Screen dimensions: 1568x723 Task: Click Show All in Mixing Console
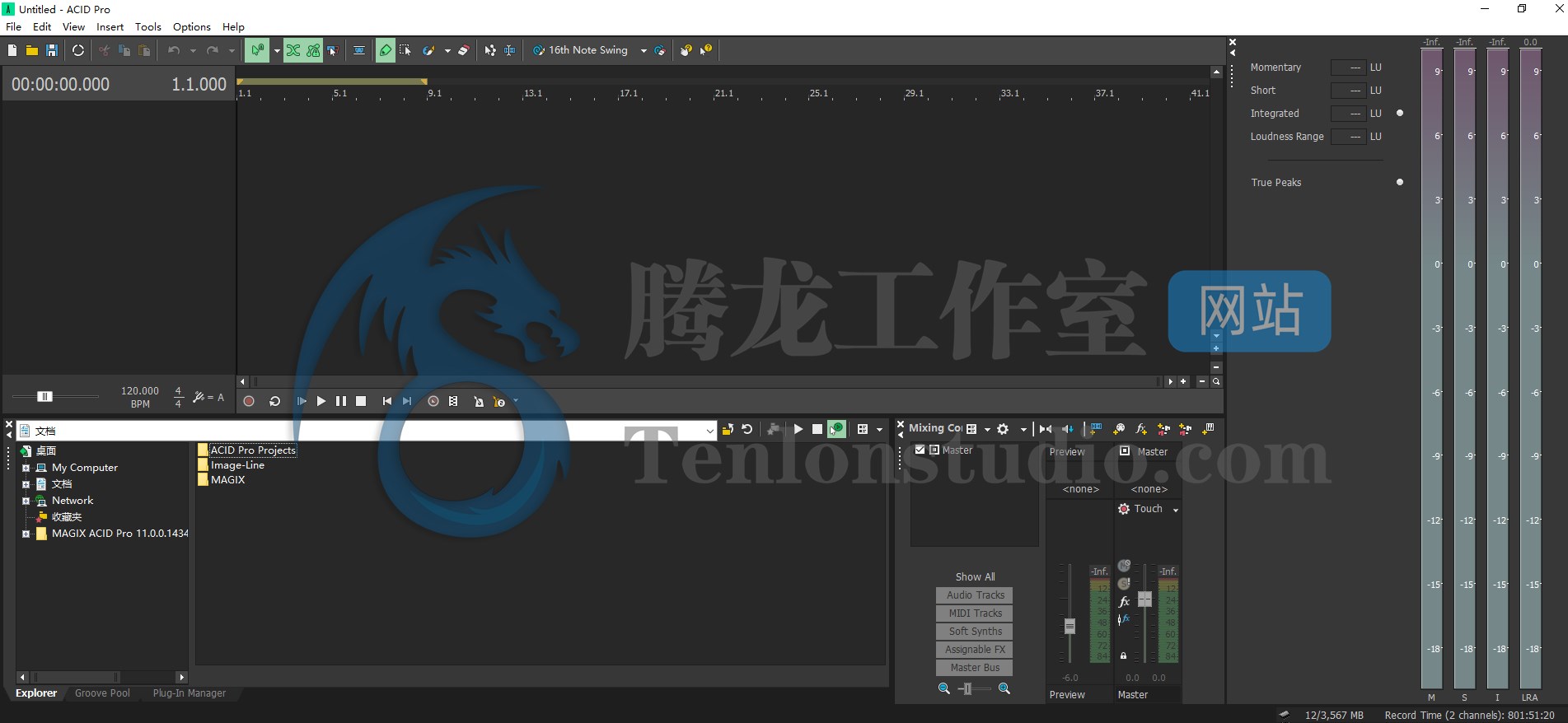(976, 577)
